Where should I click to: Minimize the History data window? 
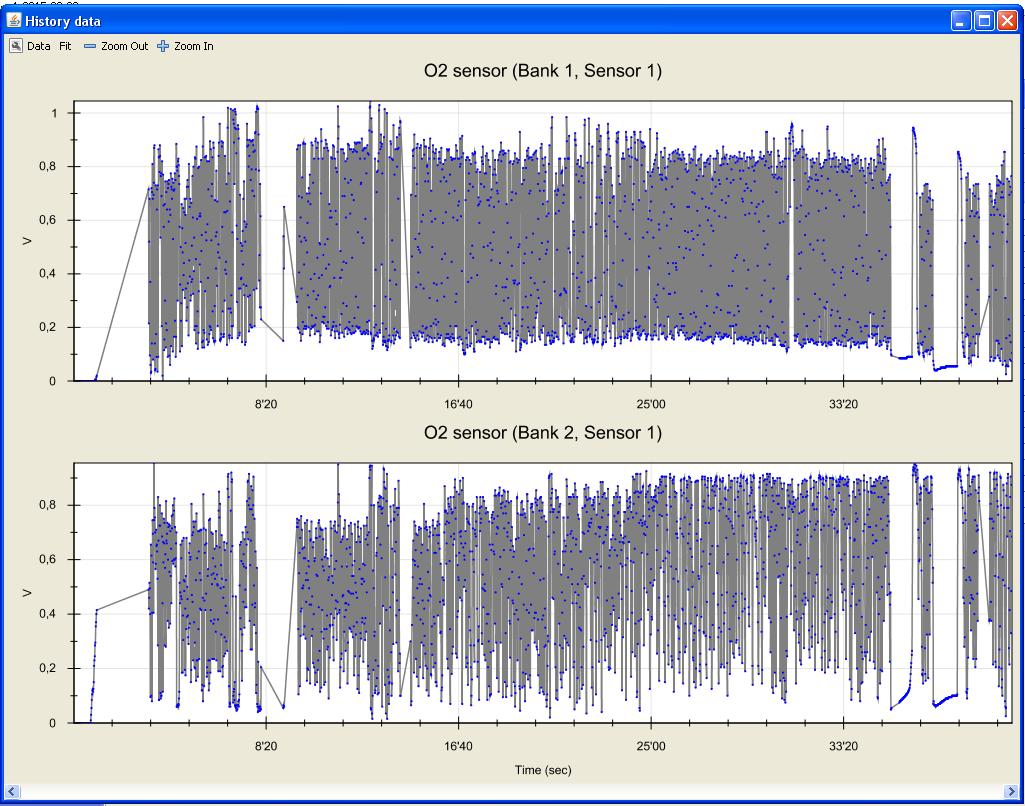961,21
